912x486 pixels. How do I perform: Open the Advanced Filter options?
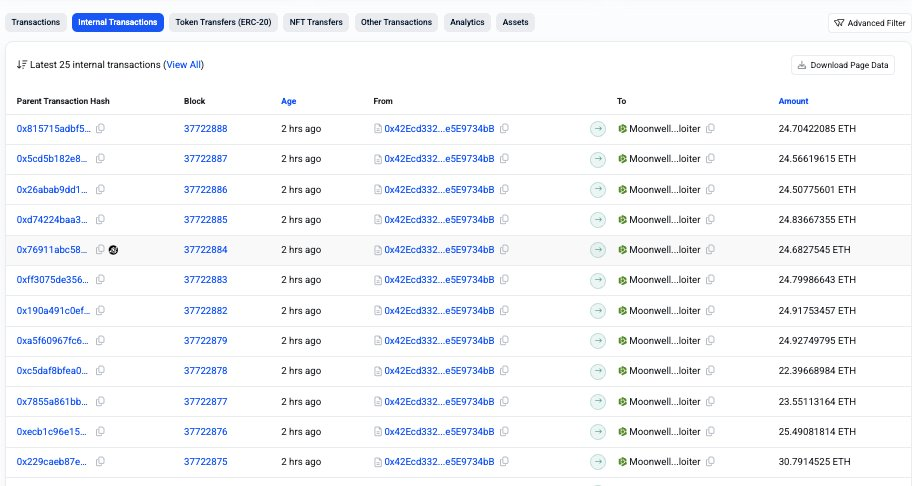pos(869,23)
